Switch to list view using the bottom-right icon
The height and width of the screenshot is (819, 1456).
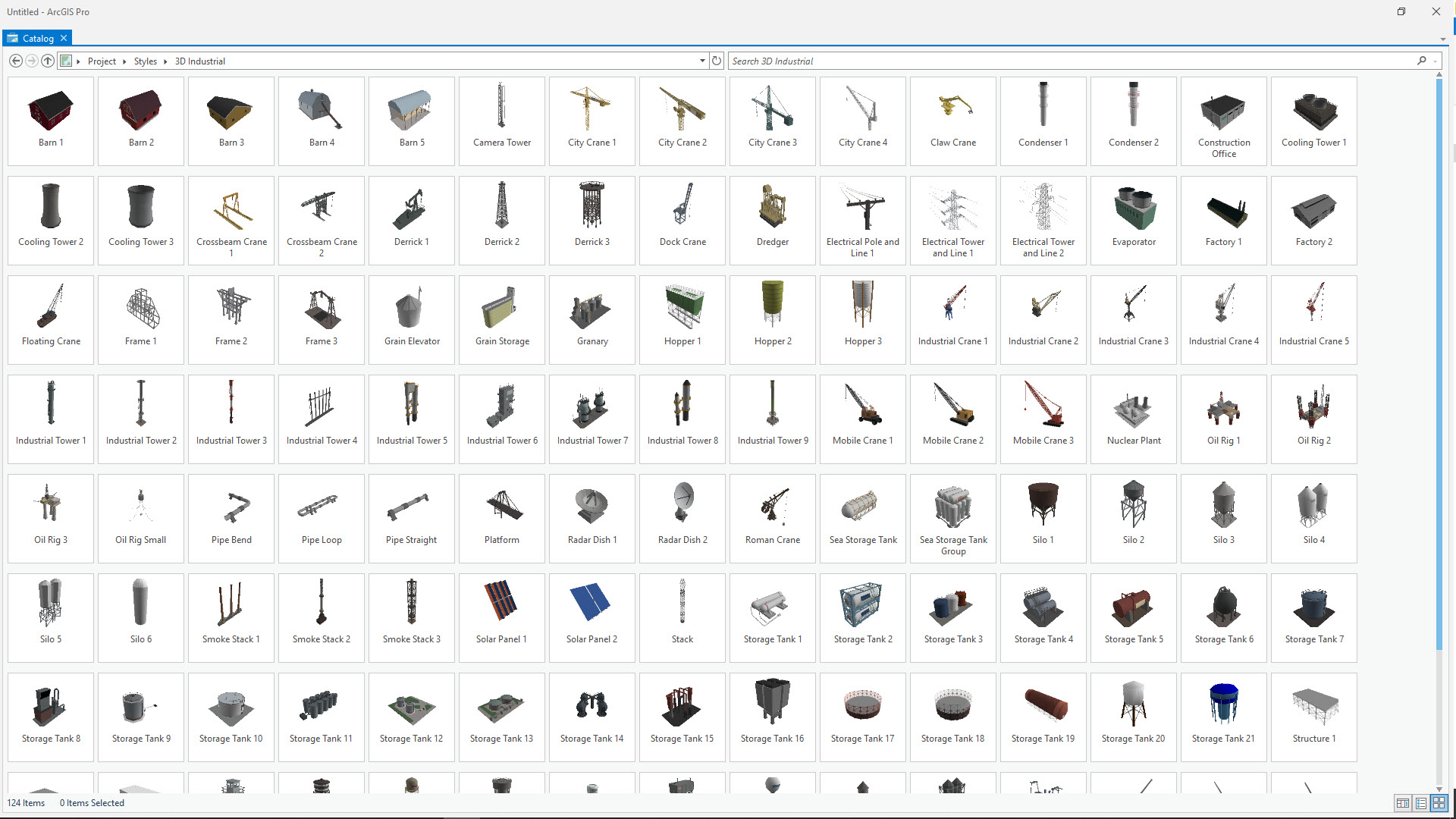coord(1421,802)
